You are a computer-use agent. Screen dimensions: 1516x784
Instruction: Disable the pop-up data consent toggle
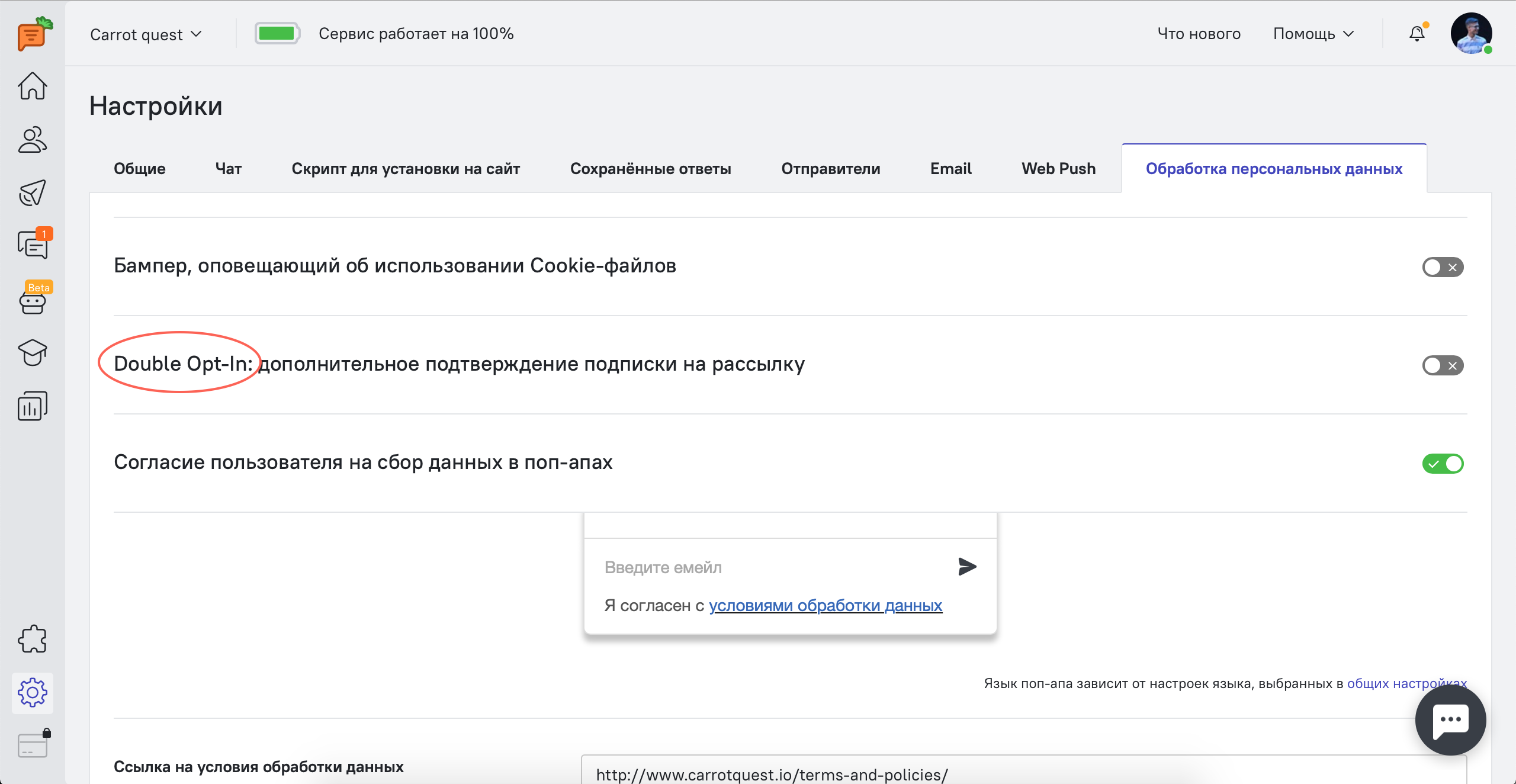pos(1443,464)
